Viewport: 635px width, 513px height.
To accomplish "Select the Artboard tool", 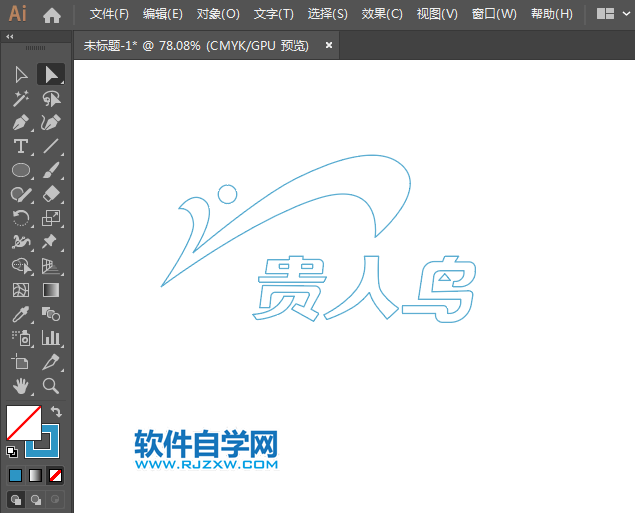I will [20, 362].
